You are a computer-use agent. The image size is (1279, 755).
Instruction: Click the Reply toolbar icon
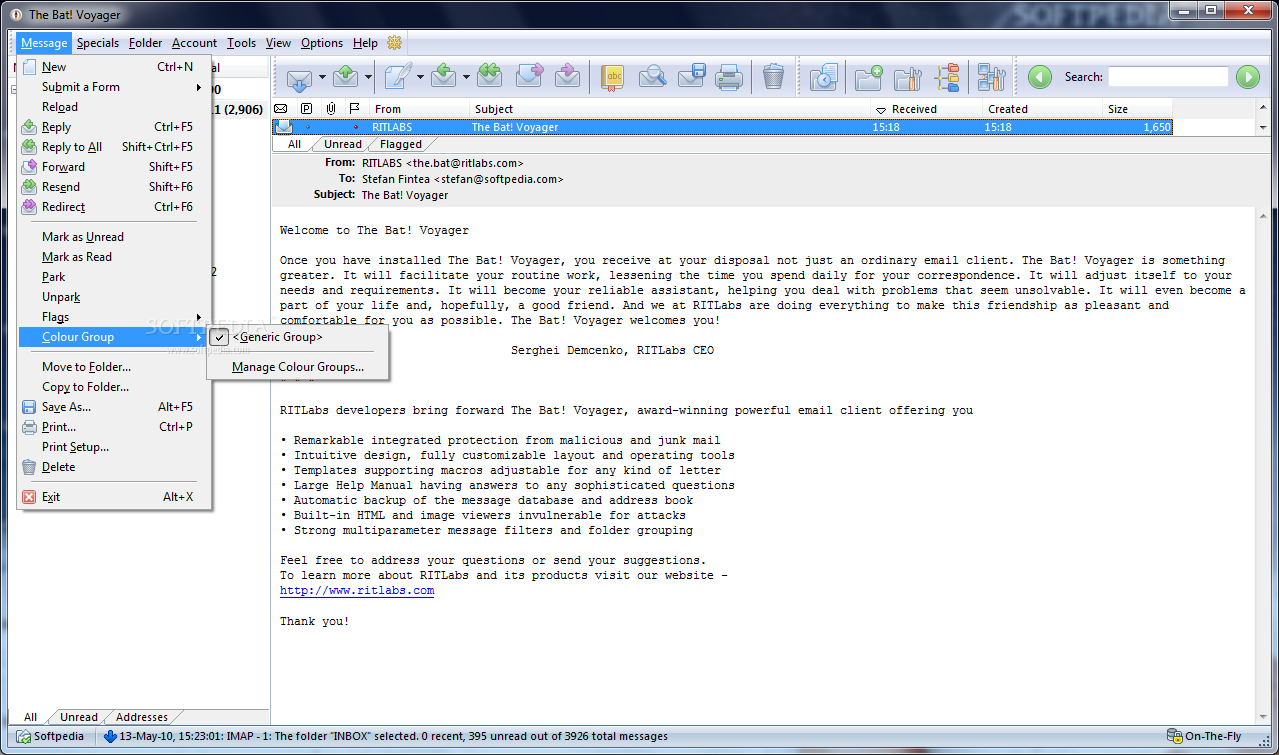pos(445,77)
